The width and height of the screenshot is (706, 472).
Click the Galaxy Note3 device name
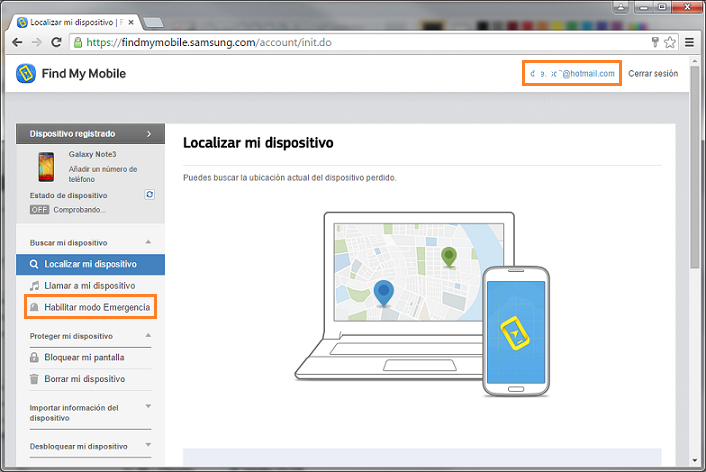92,154
